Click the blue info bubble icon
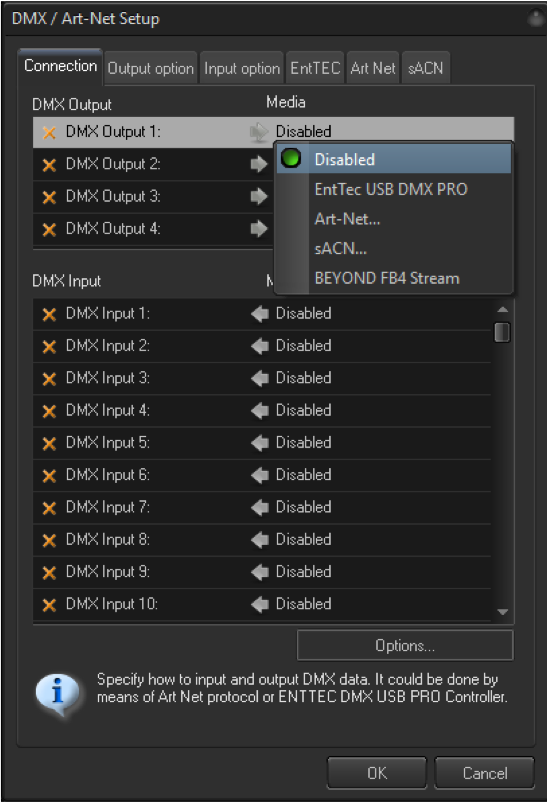 coord(57,693)
